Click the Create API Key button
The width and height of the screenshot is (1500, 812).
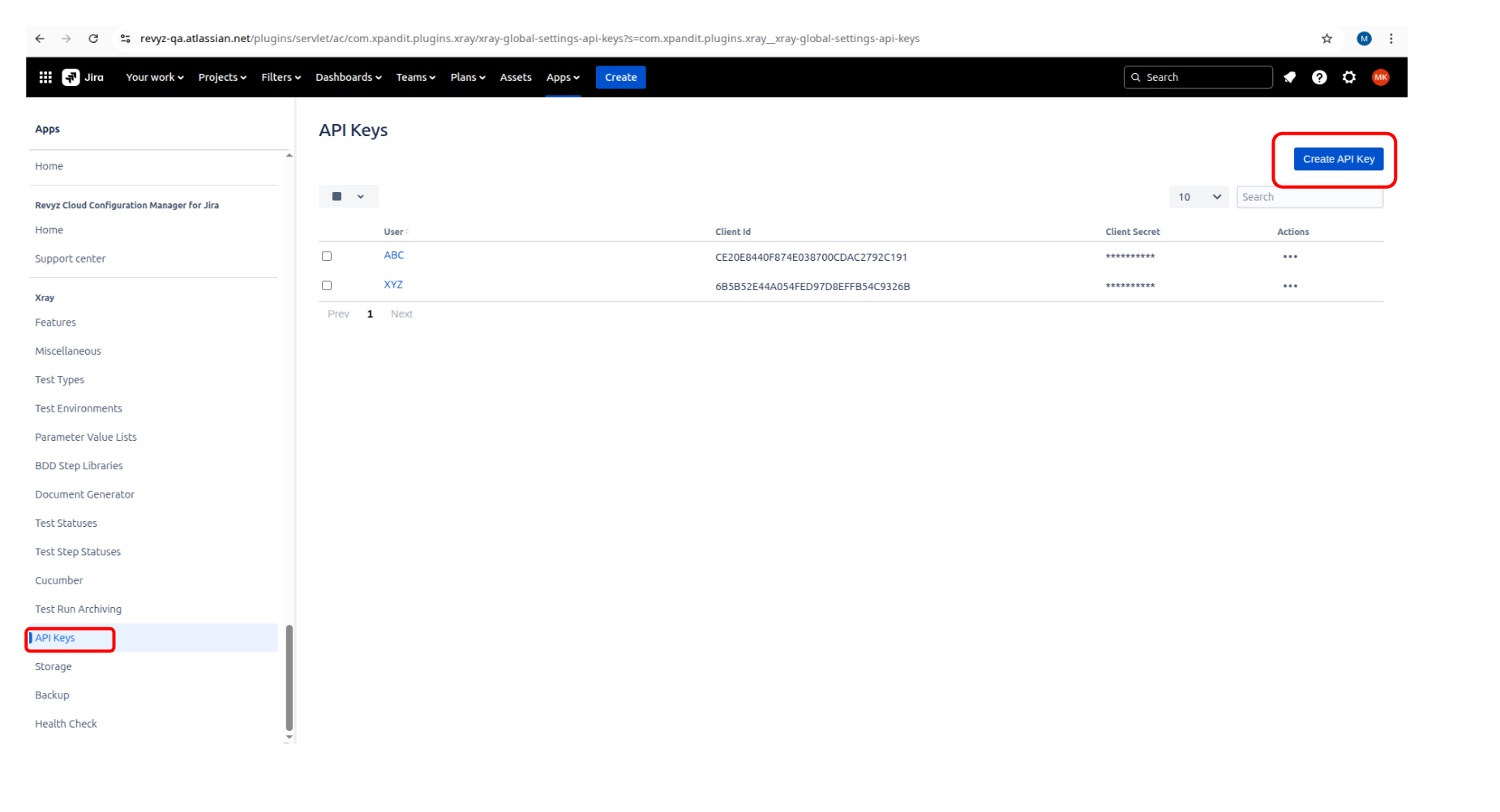(1338, 159)
